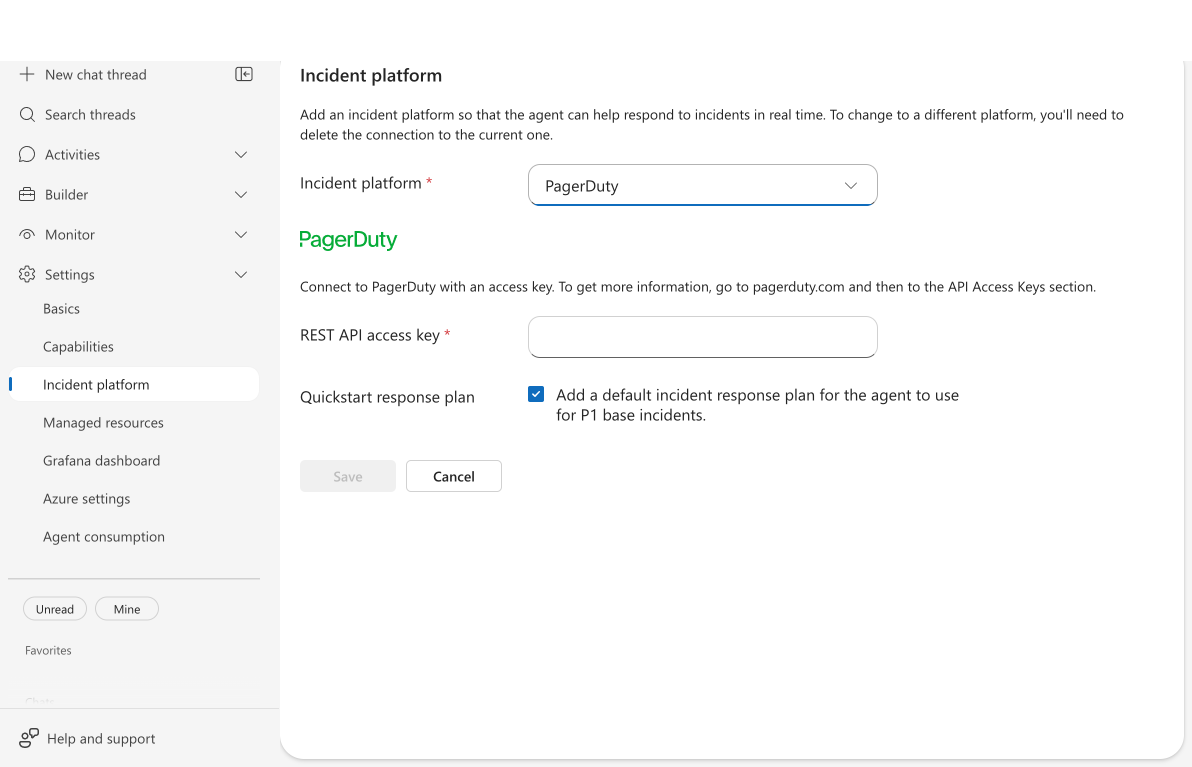Screen dimensions: 1192x767
Task: Click the Activities menu label
Action: point(72,155)
